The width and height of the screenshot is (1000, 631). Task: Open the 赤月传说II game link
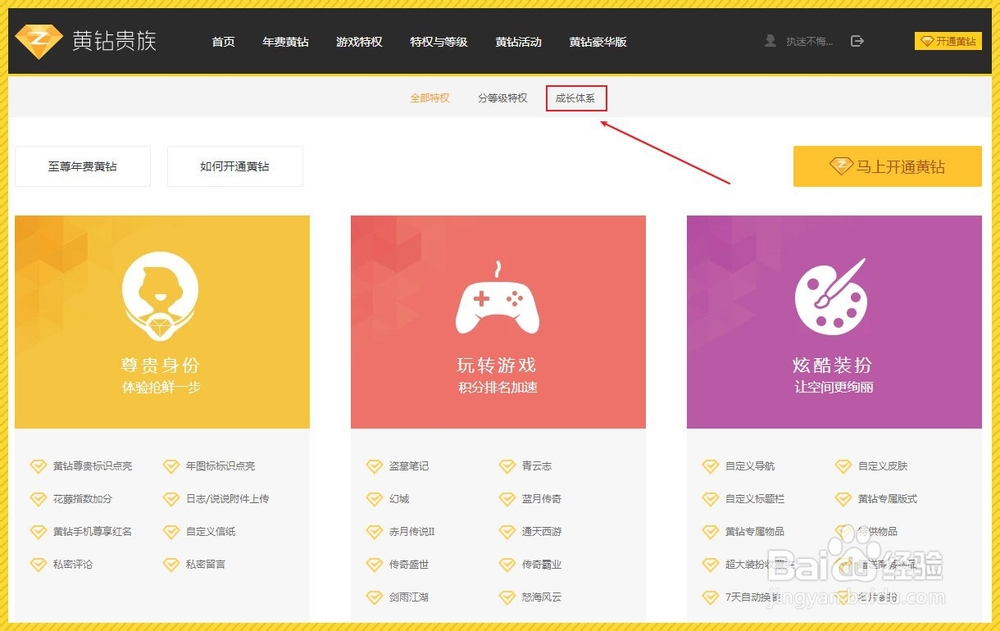click(x=412, y=531)
